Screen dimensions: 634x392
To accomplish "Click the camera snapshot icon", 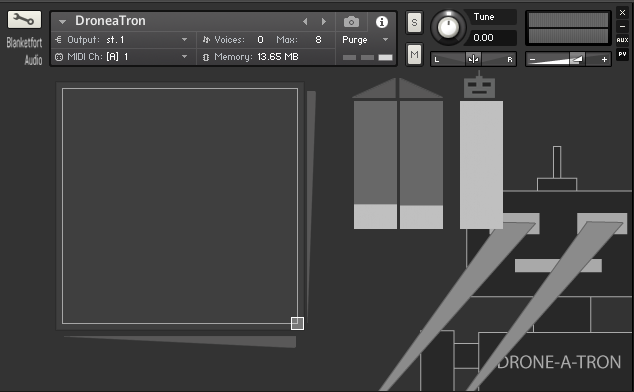I will (351, 21).
